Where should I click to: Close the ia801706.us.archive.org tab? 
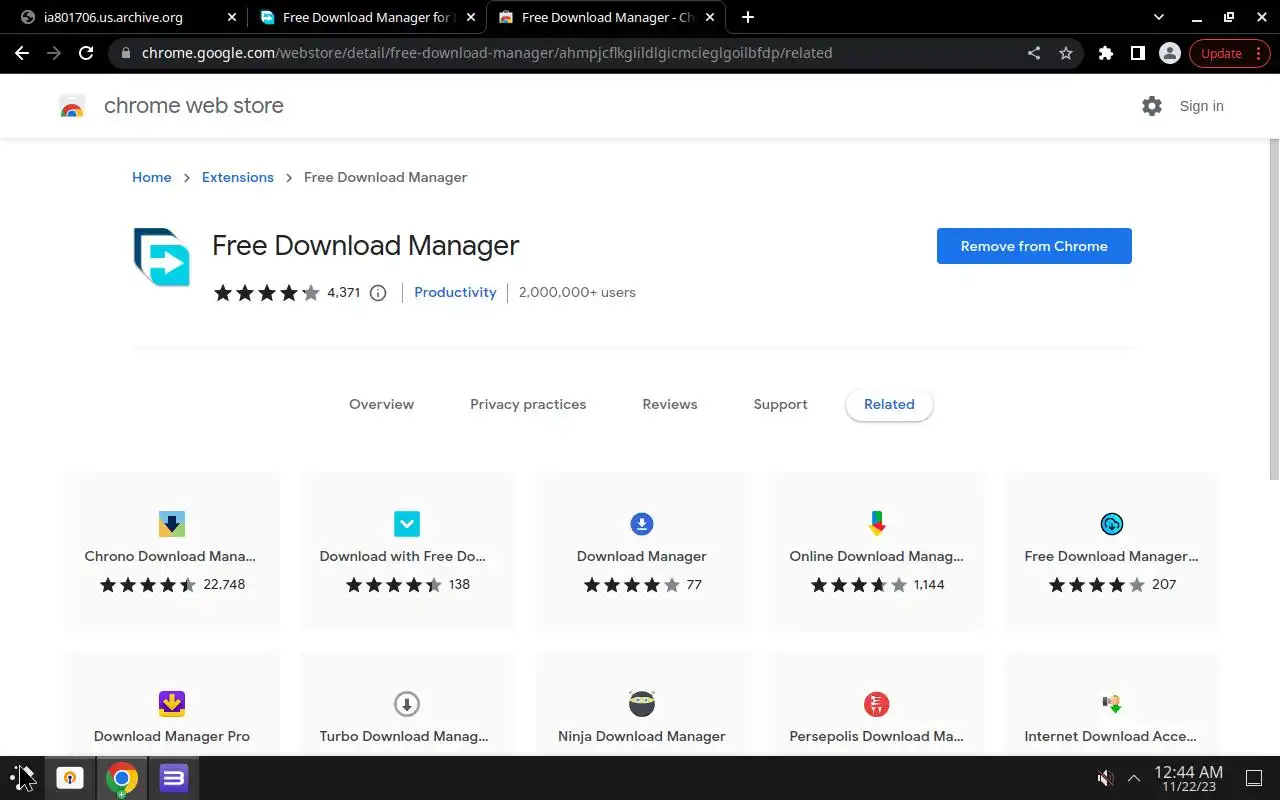click(x=232, y=17)
